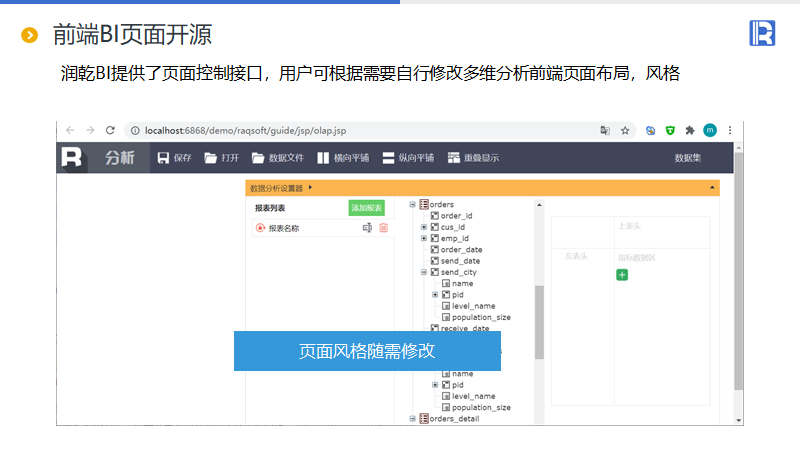Select the 报表名称 report entry
Screen dimensions: 800x450
284,228
